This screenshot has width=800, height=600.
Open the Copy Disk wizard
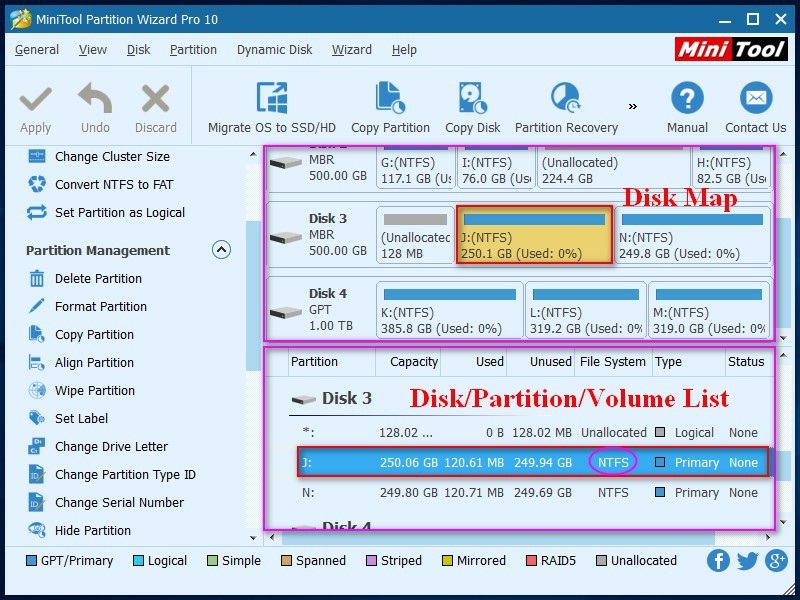[x=472, y=108]
